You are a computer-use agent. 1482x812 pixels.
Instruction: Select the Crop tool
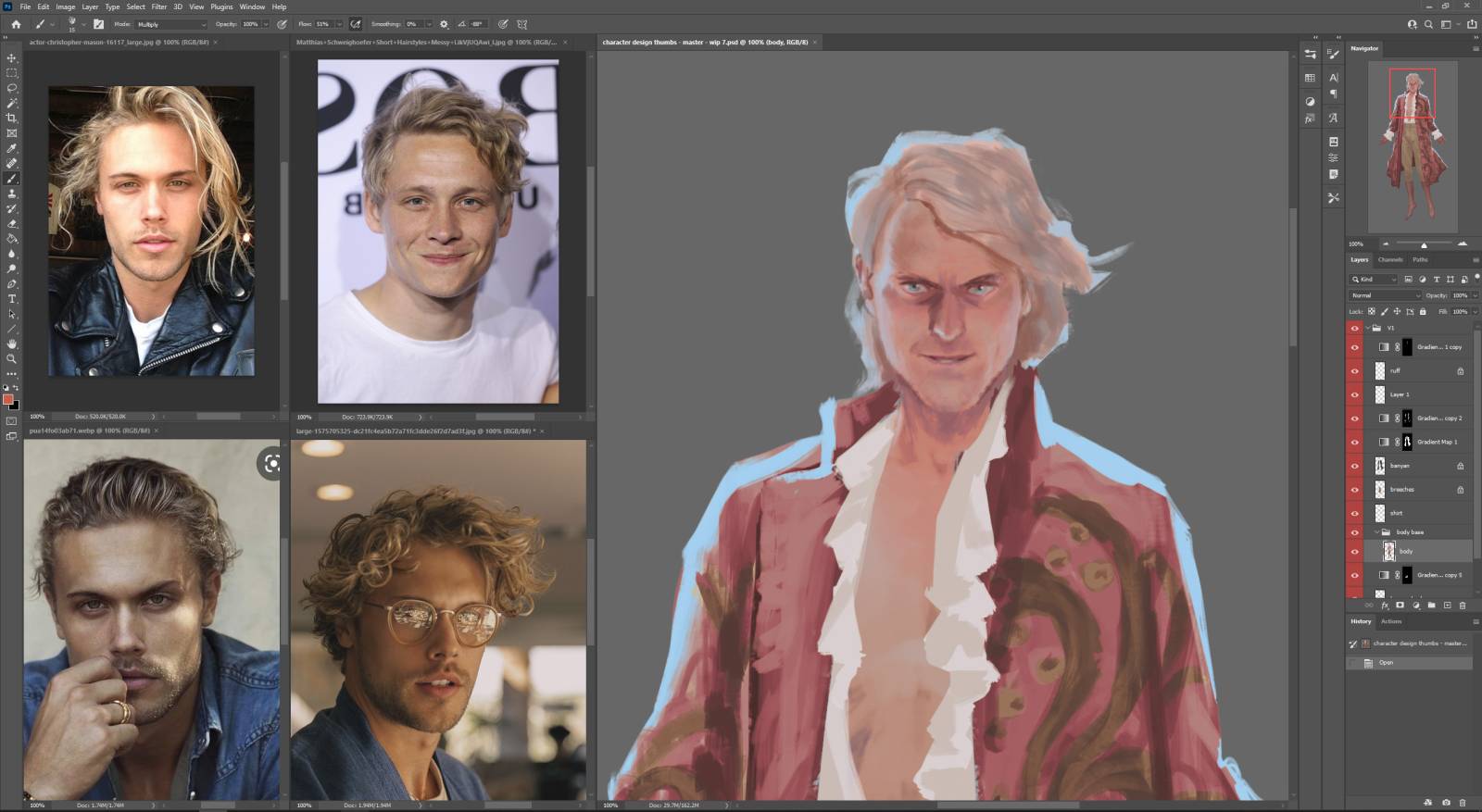(x=12, y=119)
